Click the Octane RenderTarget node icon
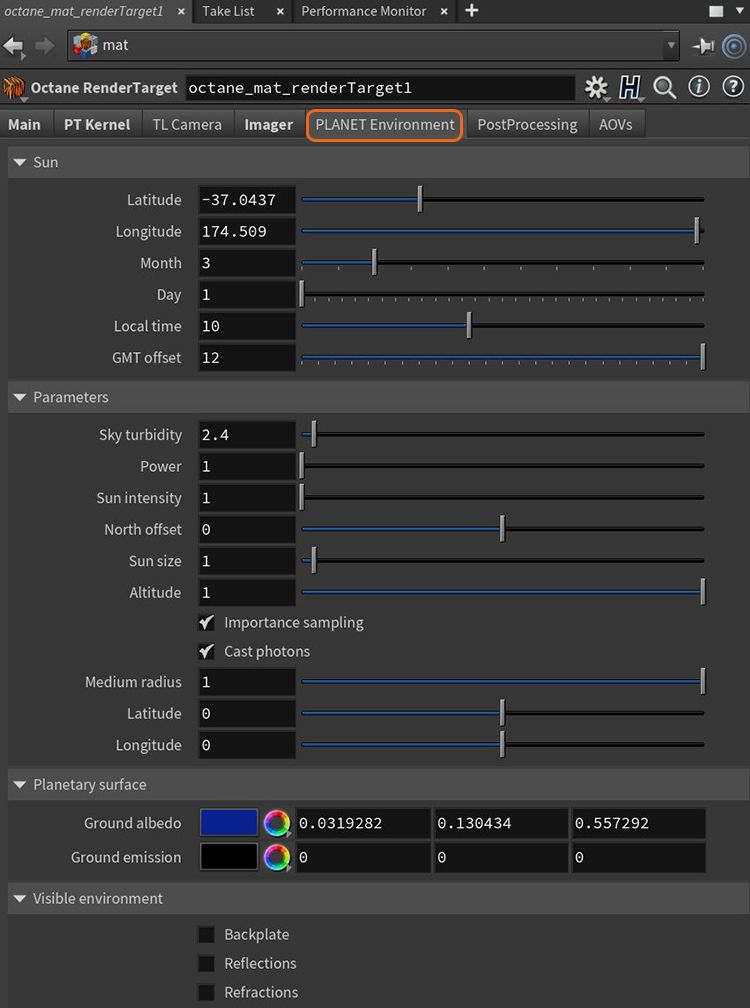750x1008 pixels. (x=14, y=88)
